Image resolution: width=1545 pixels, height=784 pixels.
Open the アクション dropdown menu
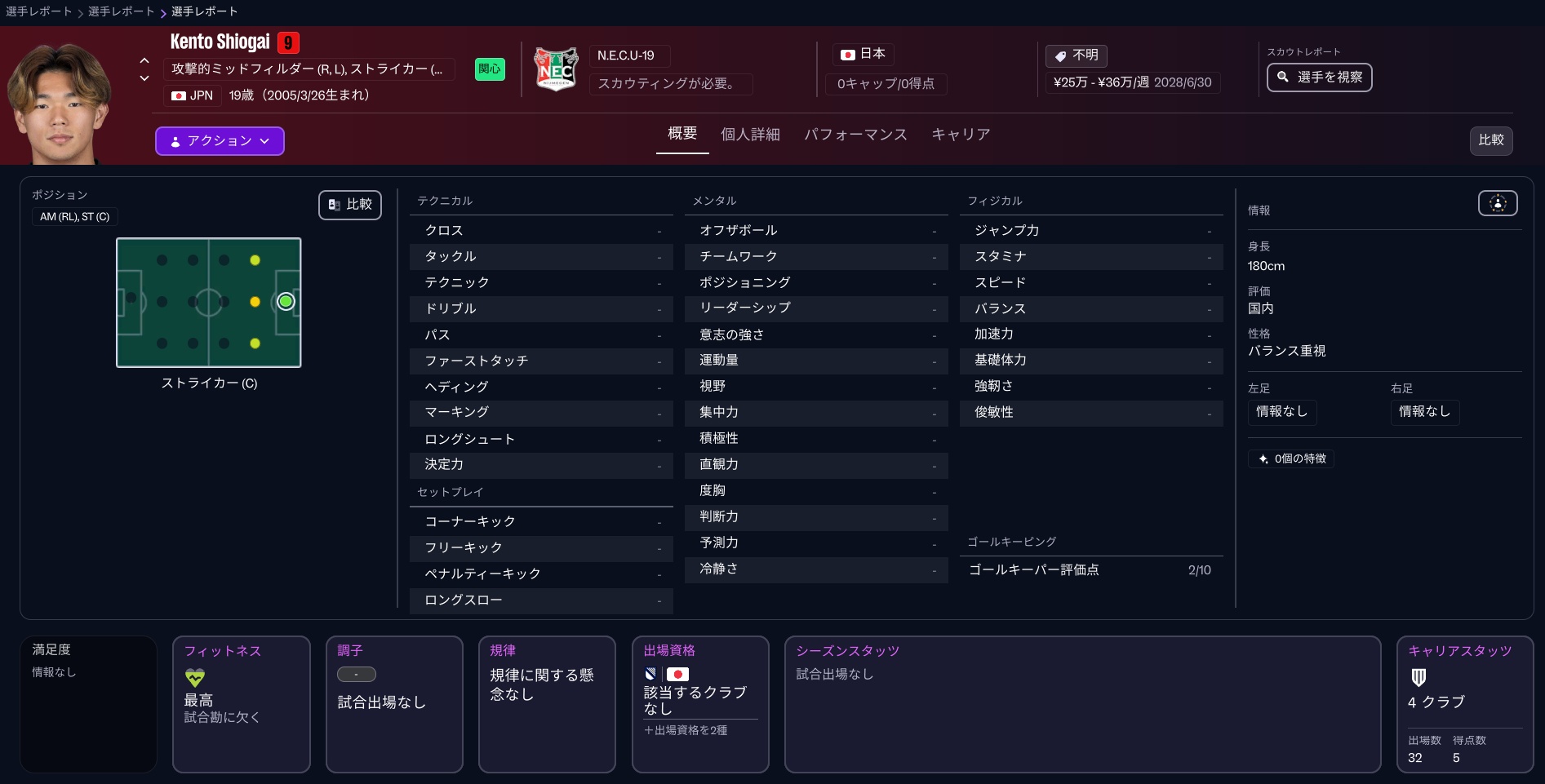point(220,141)
